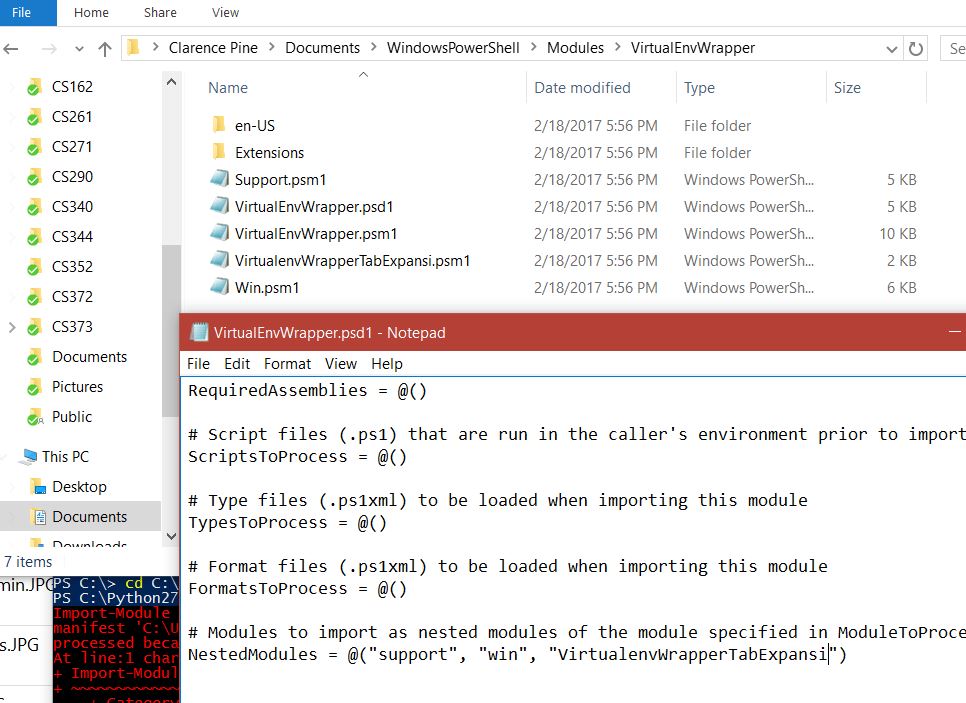Open the Extensions folder icon
This screenshot has width=966, height=703.
[219, 153]
